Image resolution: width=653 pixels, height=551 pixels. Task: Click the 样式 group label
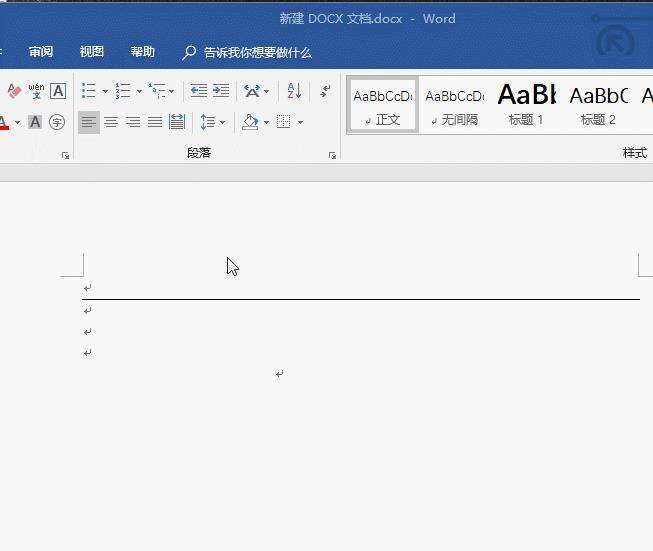click(x=635, y=153)
